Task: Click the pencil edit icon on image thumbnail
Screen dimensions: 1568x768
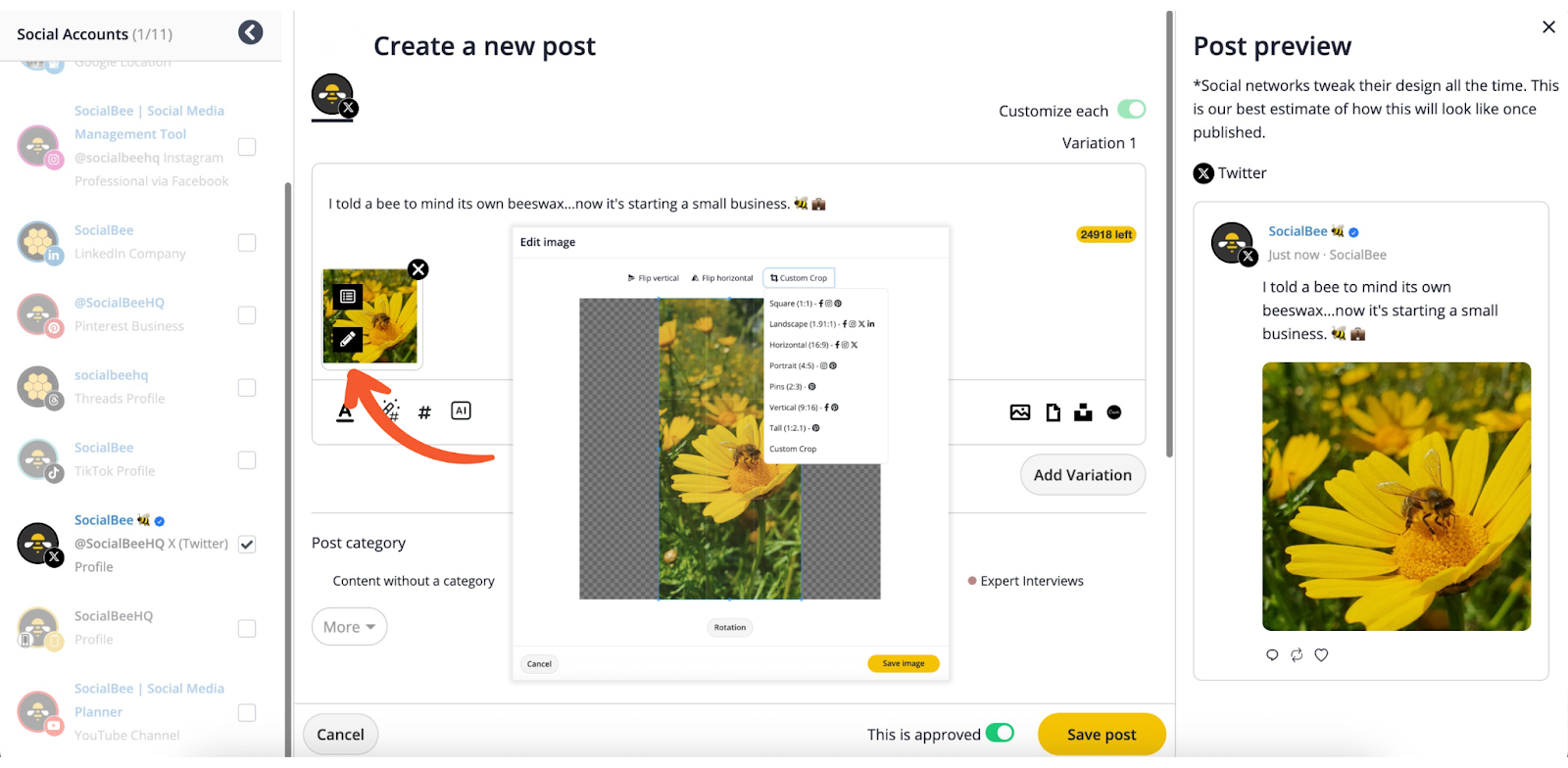Action: click(x=347, y=340)
